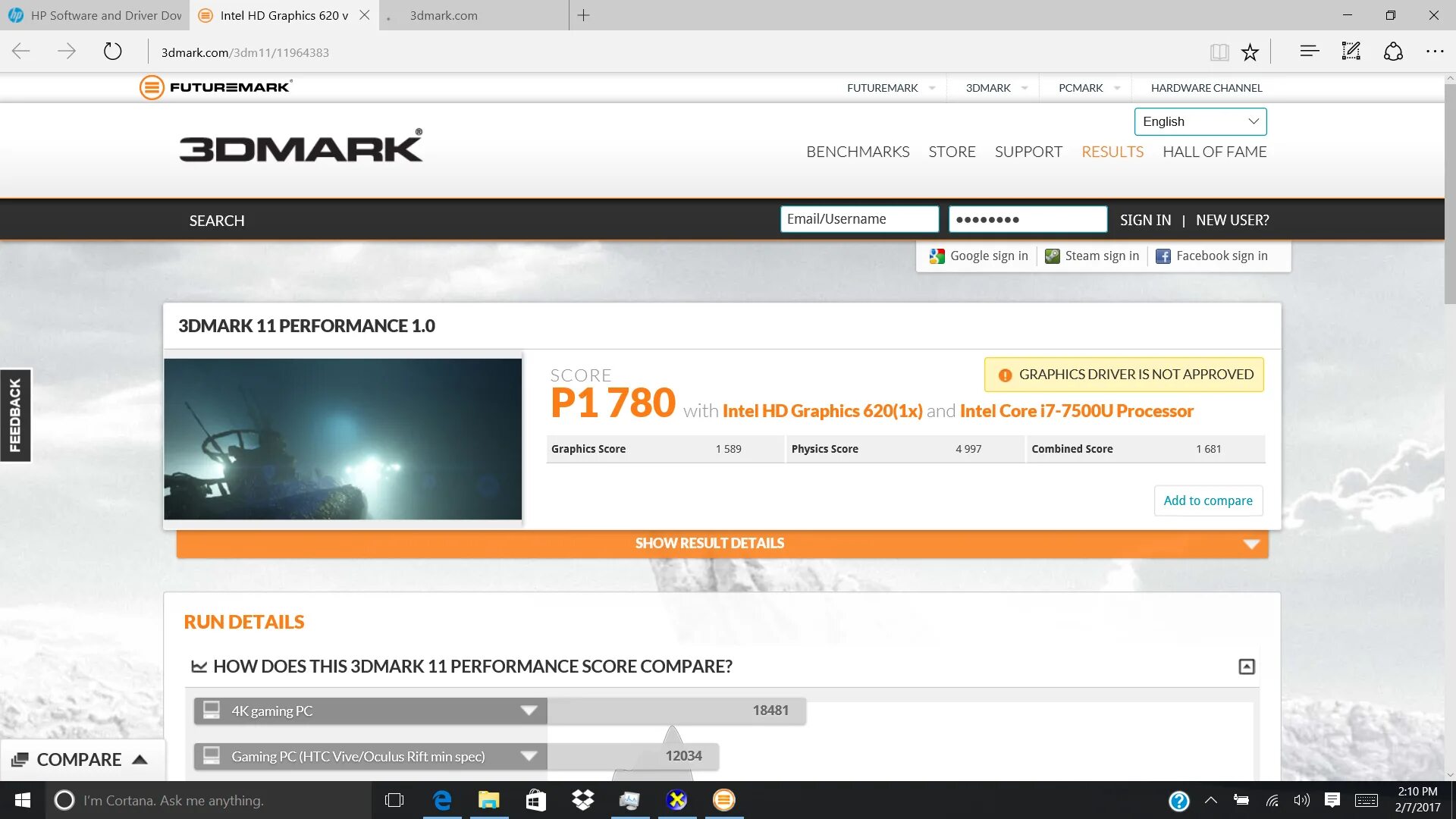Click the warning icon next to Graphics Driver
Image resolution: width=1456 pixels, height=819 pixels.
1003,374
